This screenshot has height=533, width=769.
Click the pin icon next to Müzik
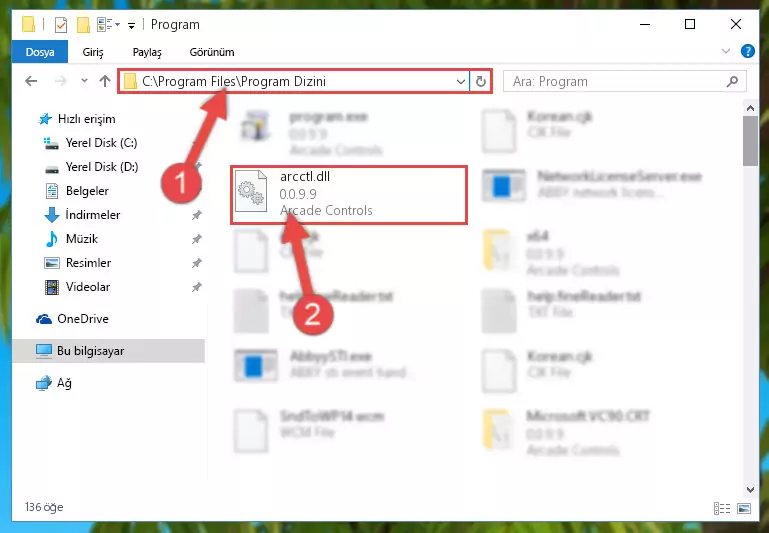point(197,239)
